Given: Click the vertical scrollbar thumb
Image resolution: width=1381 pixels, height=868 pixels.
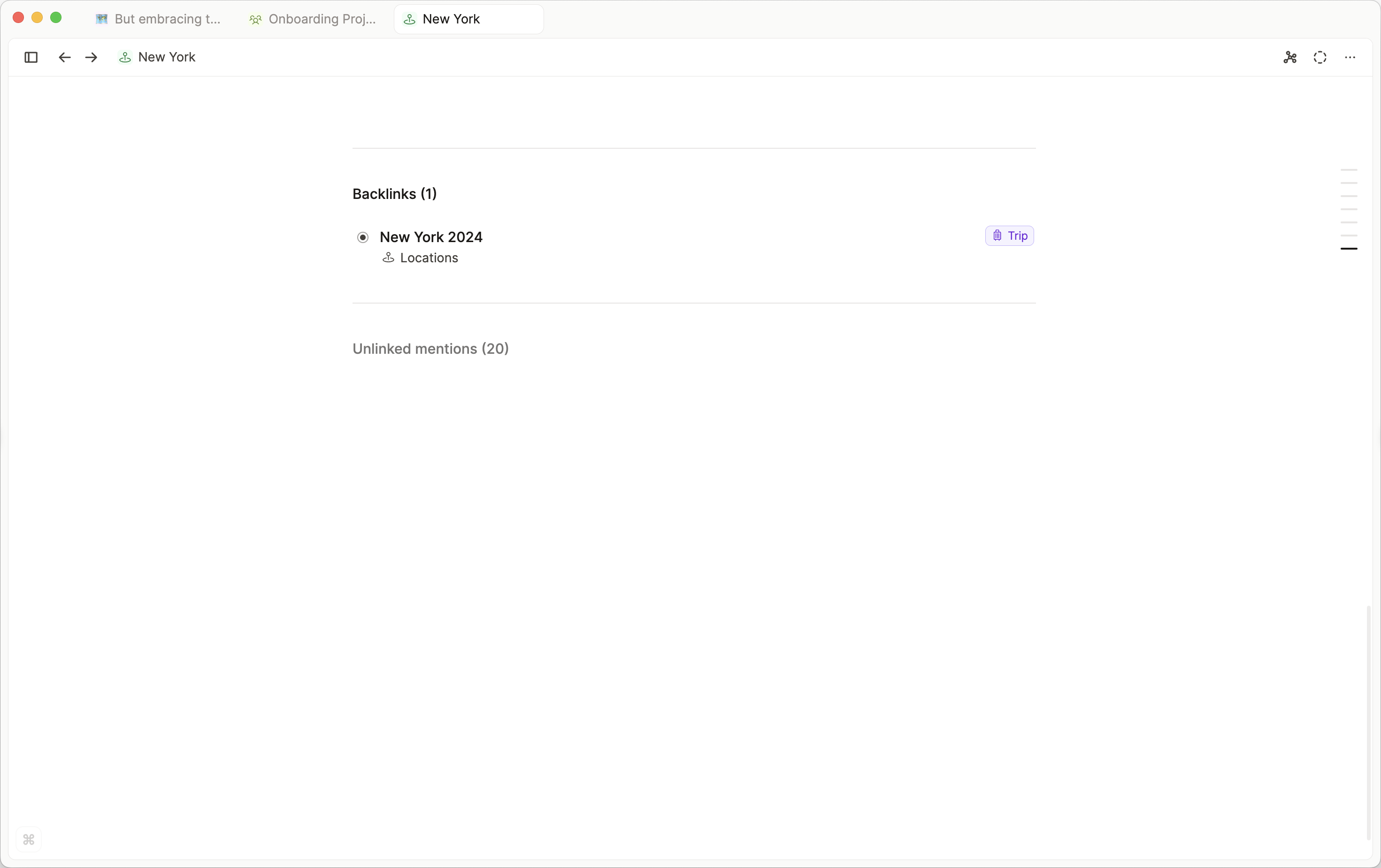Looking at the screenshot, I should 1368,723.
